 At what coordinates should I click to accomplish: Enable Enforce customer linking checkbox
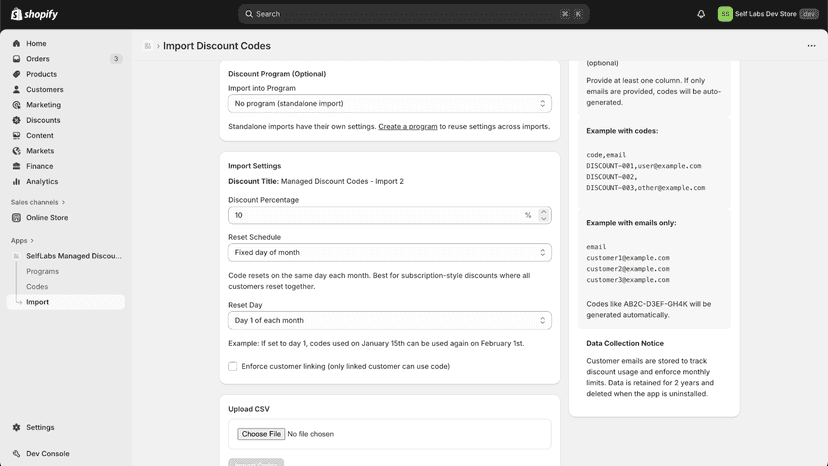(232, 366)
